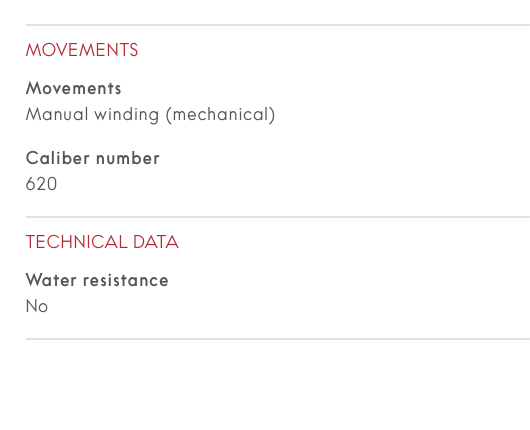Click the word Water in bold label
Screen dimensions: 530x430
tap(51, 280)
